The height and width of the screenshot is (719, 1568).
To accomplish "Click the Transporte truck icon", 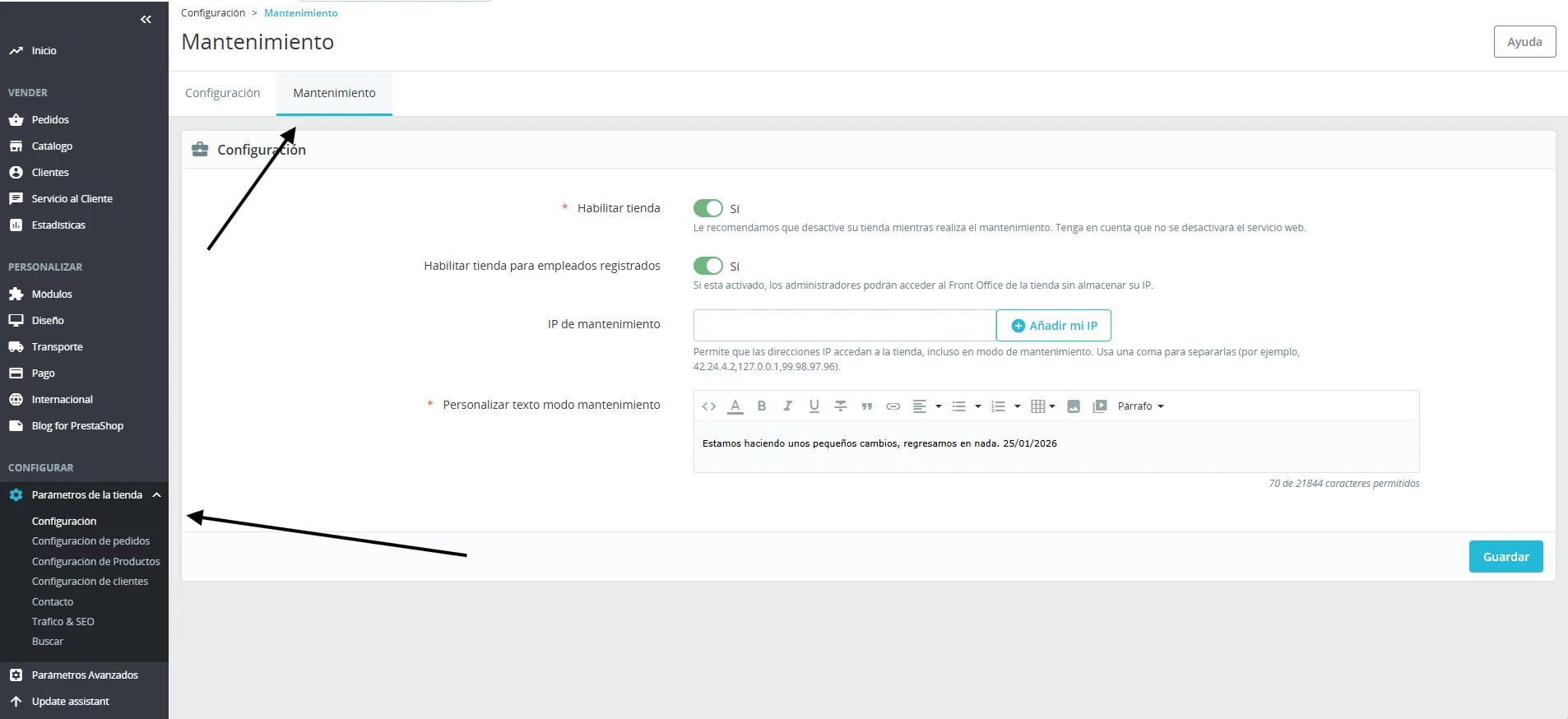I will click(x=16, y=347).
